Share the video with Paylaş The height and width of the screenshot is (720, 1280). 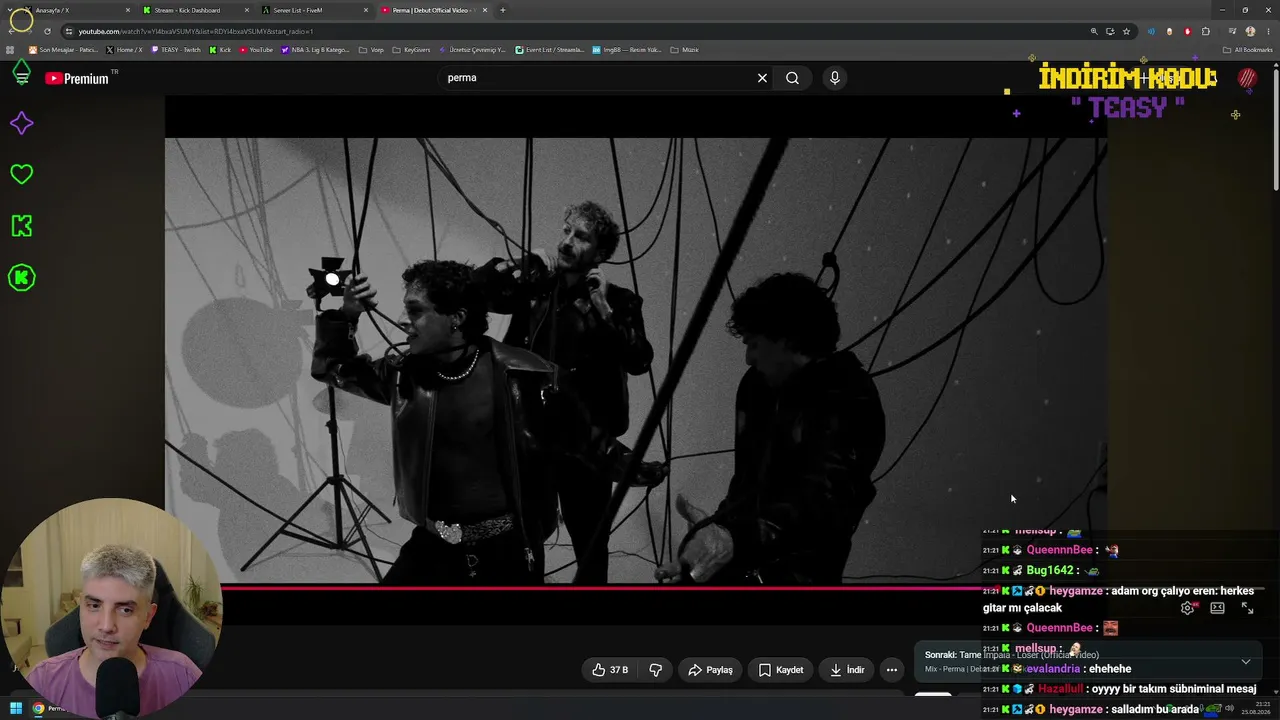tap(711, 670)
